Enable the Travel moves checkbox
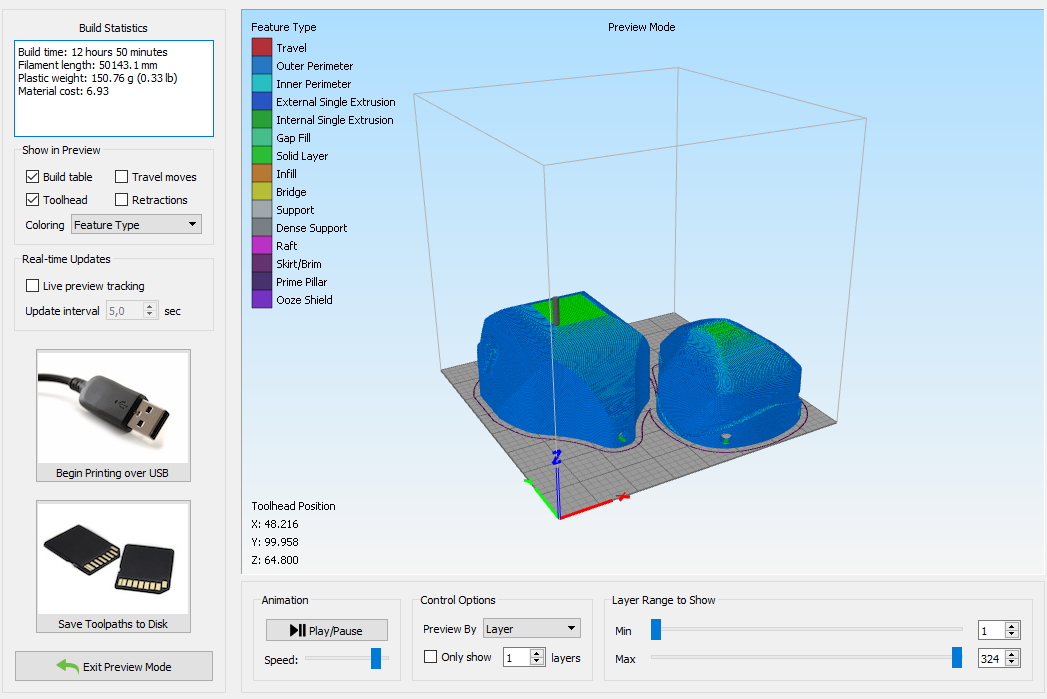This screenshot has height=699, width=1047. (x=122, y=177)
